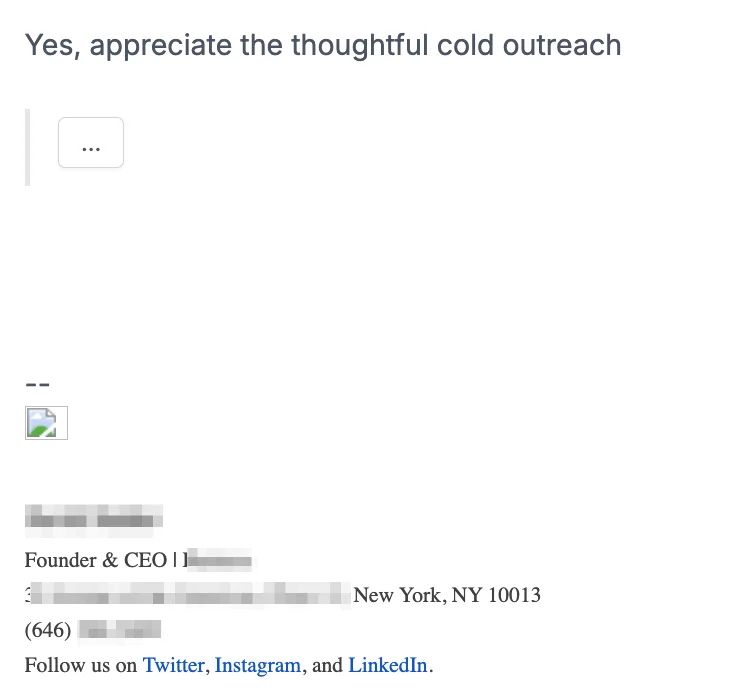Click the blurred sender name in signature
The width and height of the screenshot is (748, 690).
click(x=93, y=518)
